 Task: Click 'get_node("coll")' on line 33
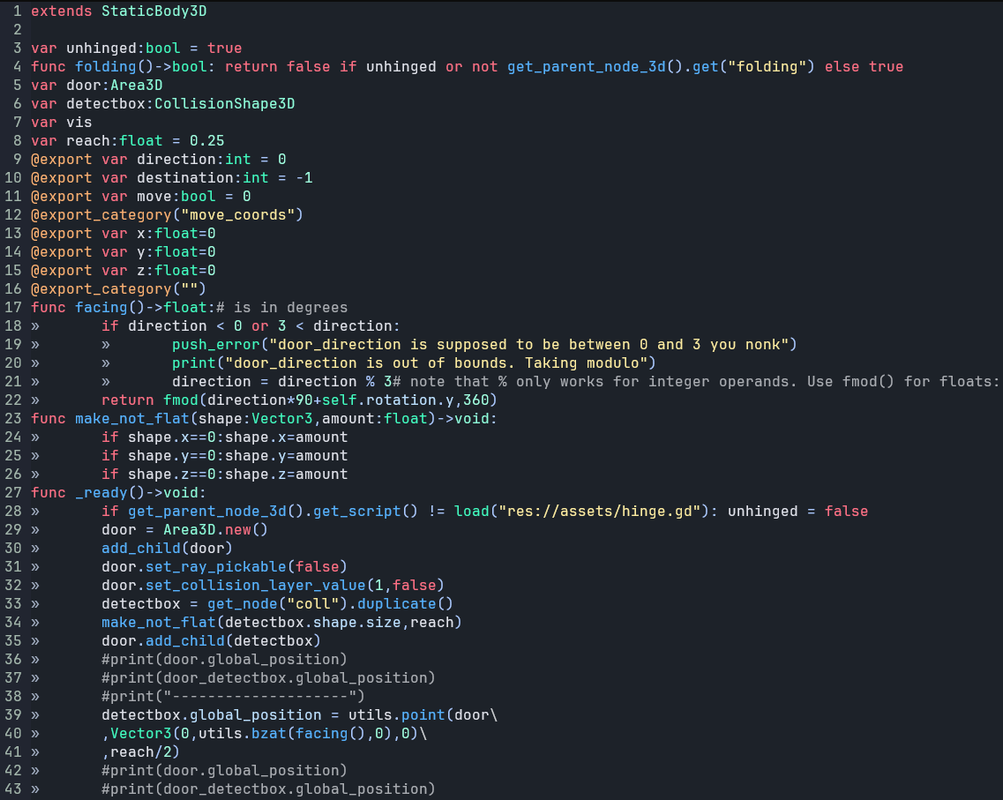278,604
